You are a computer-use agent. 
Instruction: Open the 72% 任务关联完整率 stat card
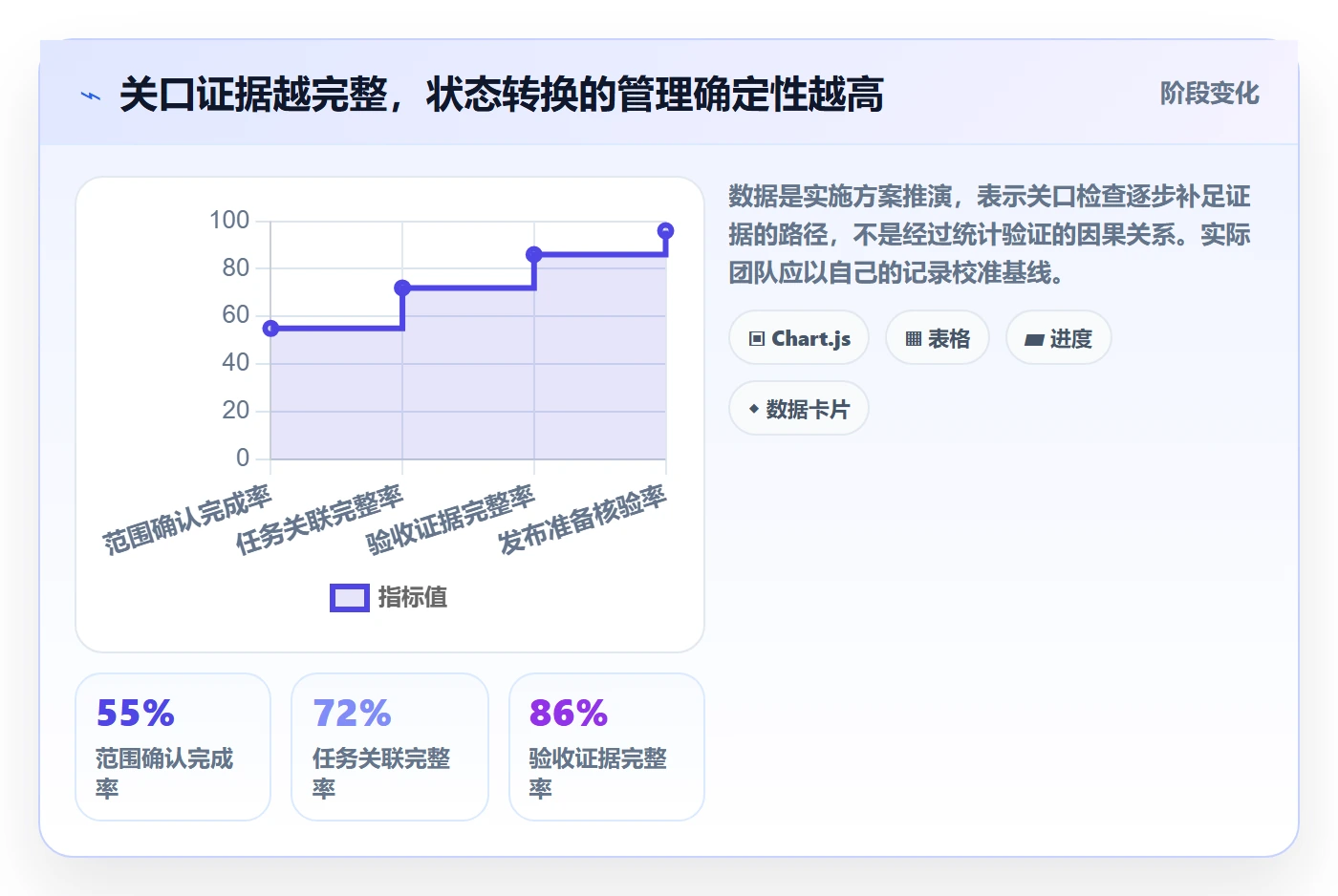390,747
